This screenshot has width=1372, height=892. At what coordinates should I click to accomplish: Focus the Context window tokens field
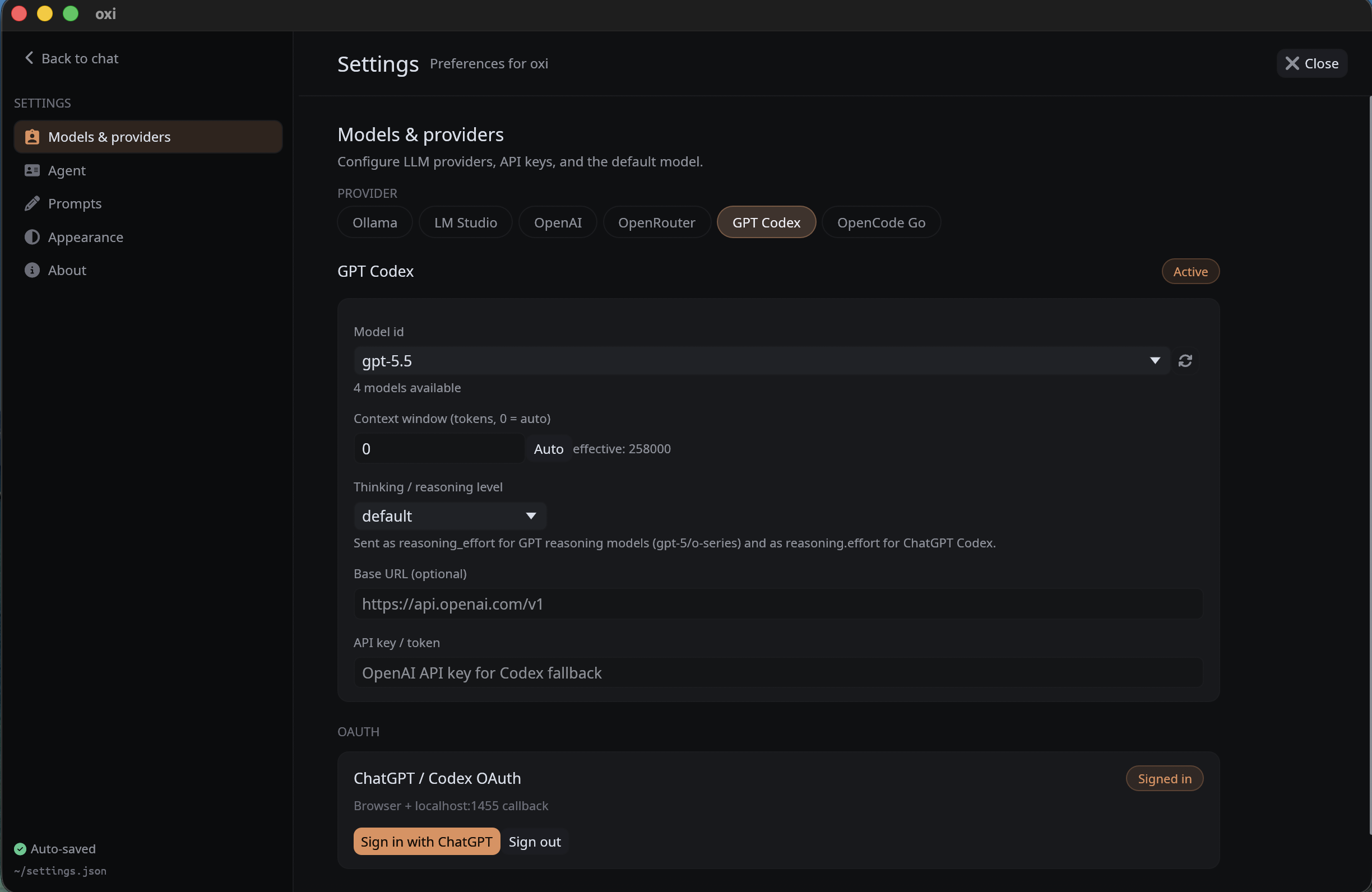[439, 449]
